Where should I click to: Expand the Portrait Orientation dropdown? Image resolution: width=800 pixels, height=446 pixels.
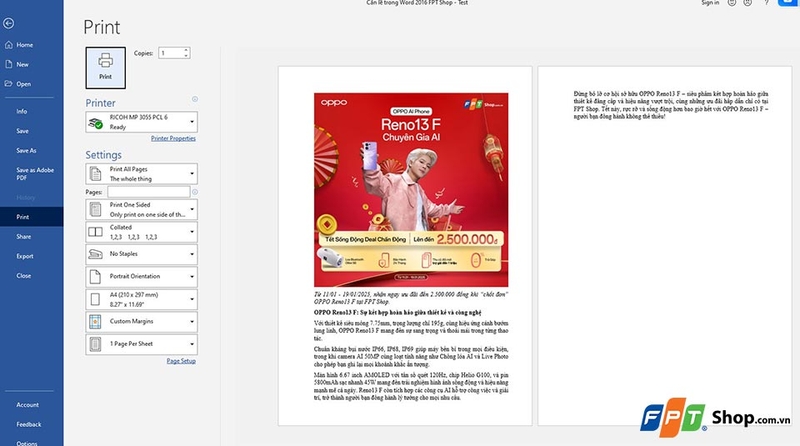click(x=141, y=277)
